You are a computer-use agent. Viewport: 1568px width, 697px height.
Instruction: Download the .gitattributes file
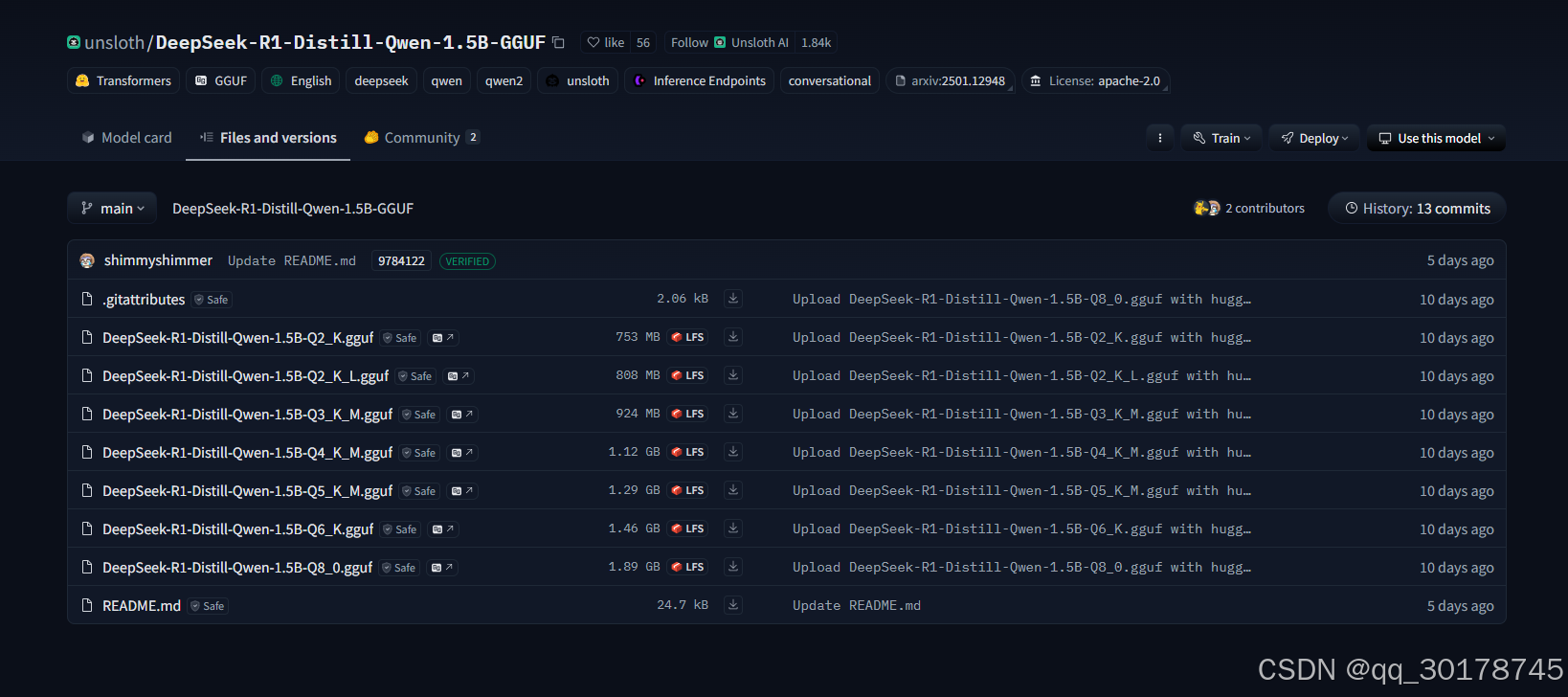[x=732, y=299]
